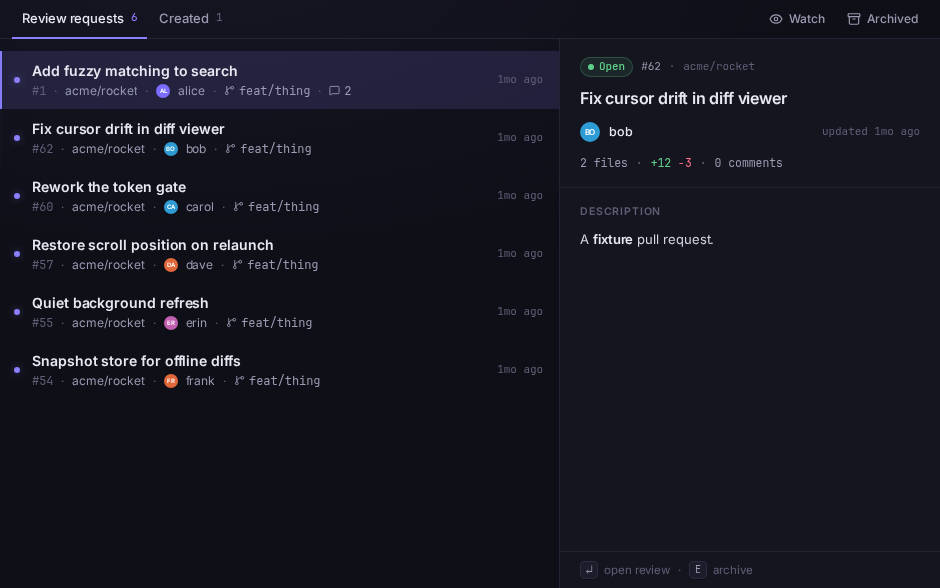Click the branch icon beside carol's feat/thing
Viewport: 940px width, 588px height.
(x=239, y=207)
